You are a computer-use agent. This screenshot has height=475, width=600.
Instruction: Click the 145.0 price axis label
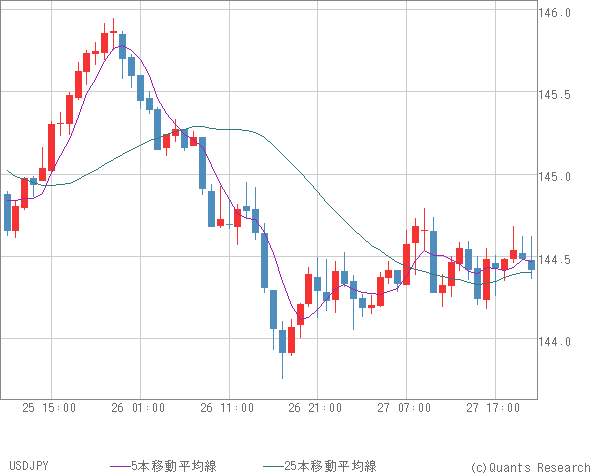click(x=554, y=177)
